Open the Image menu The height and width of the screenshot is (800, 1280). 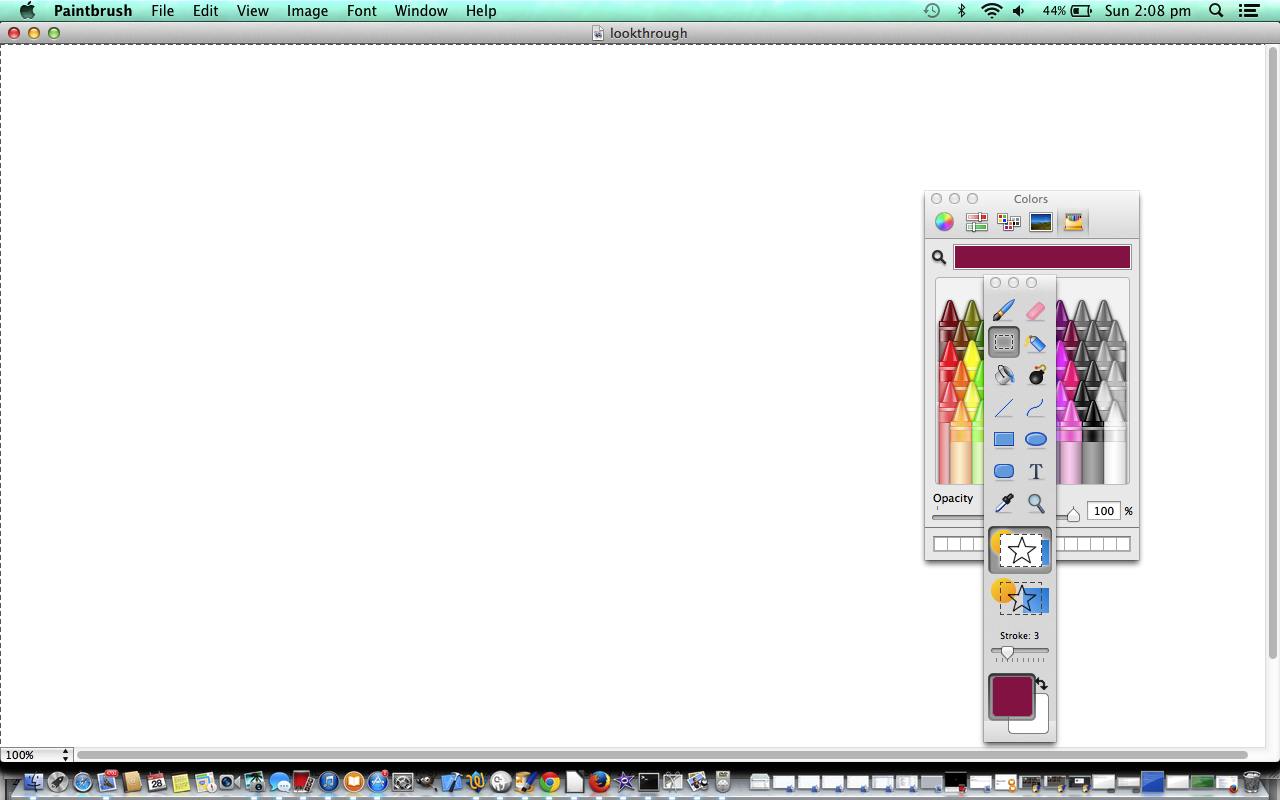(x=307, y=11)
